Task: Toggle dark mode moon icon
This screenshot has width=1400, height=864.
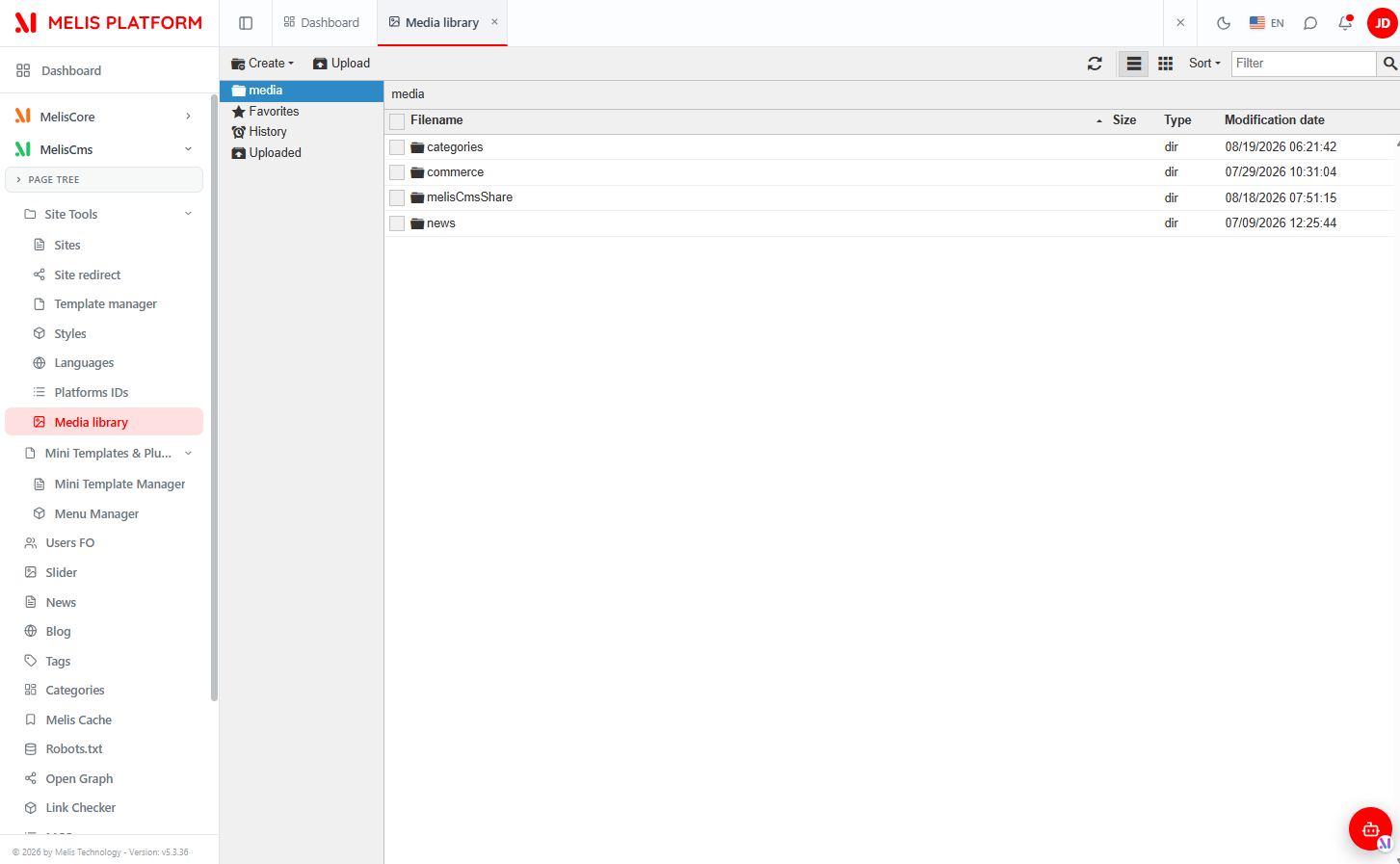Action: click(1224, 23)
